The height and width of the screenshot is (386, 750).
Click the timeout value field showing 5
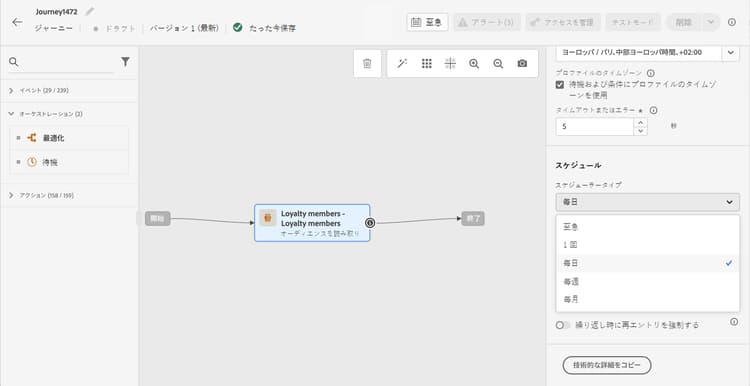[595, 127]
